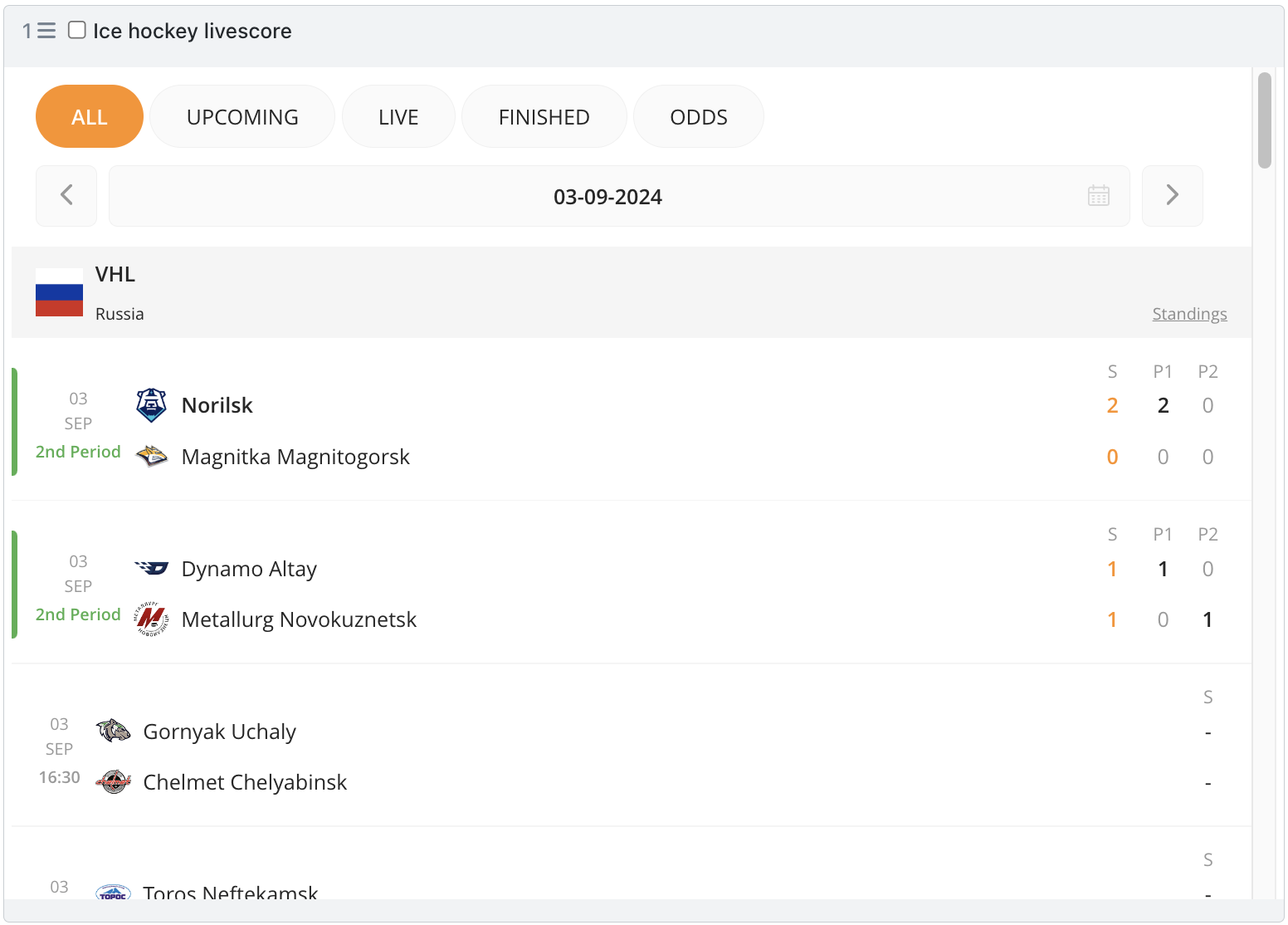Select the ALL filter tab
Viewport: 1288px width, 925px height.
(90, 116)
